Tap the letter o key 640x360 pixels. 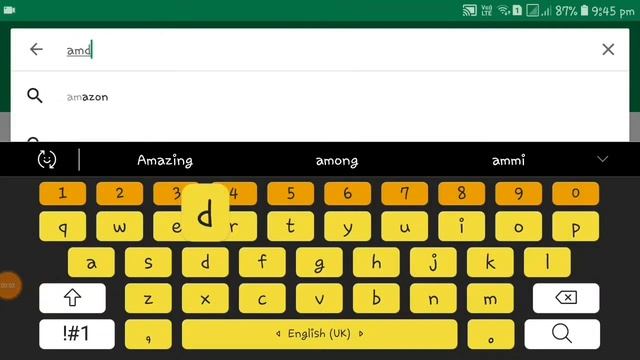[x=518, y=226]
